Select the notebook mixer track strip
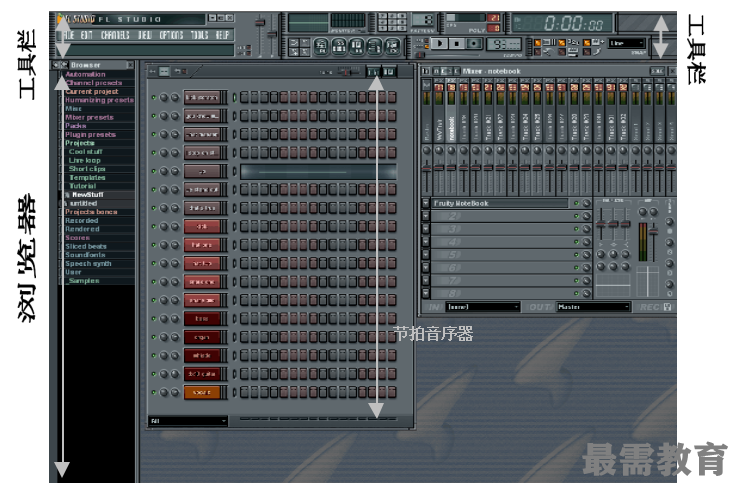Image resolution: width=734 pixels, height=499 pixels. 451,112
